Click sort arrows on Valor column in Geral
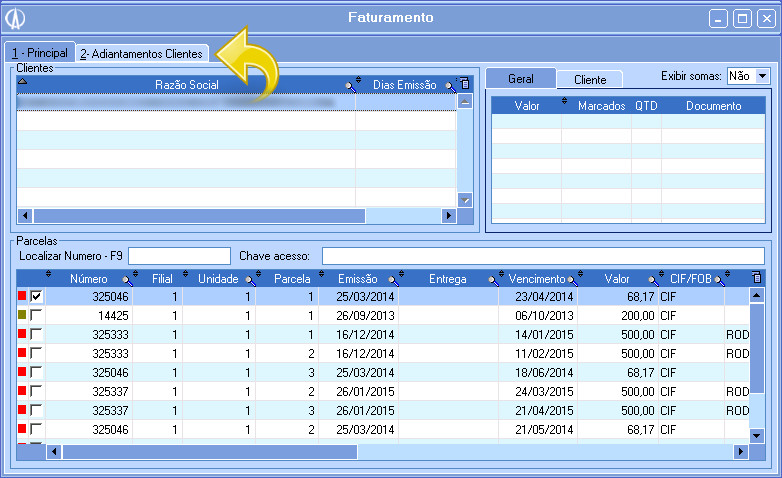782x478 pixels. coord(564,102)
